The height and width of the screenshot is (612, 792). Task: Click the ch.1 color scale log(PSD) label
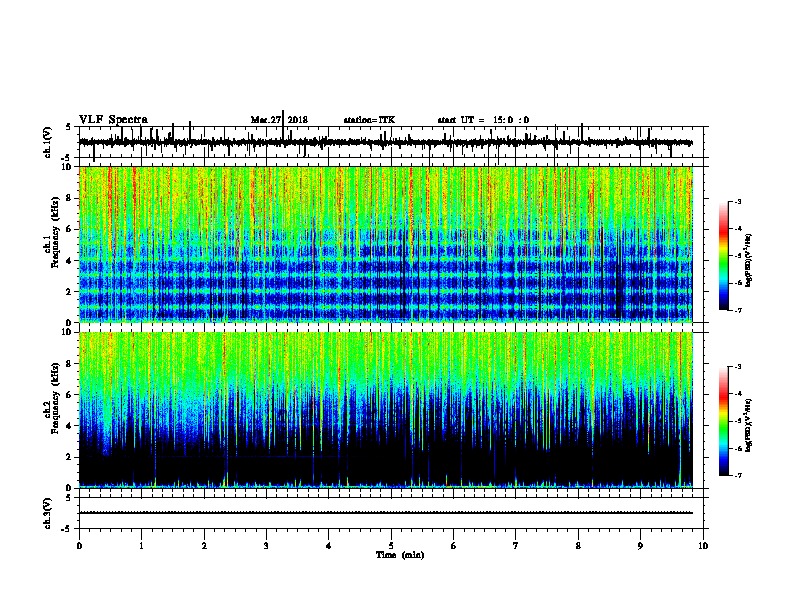(x=749, y=261)
